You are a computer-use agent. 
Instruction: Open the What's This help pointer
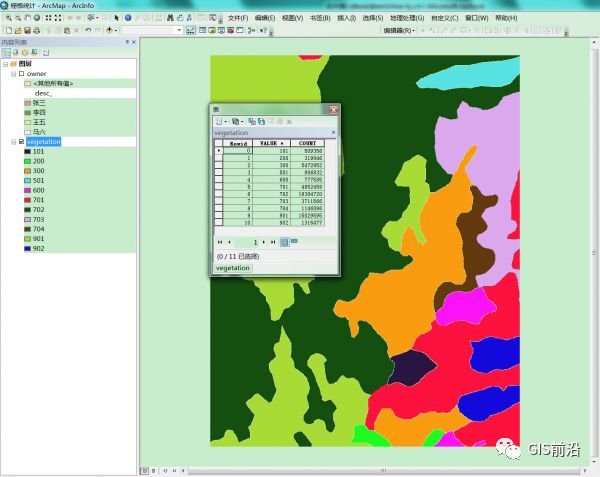pyautogui.click(x=263, y=30)
